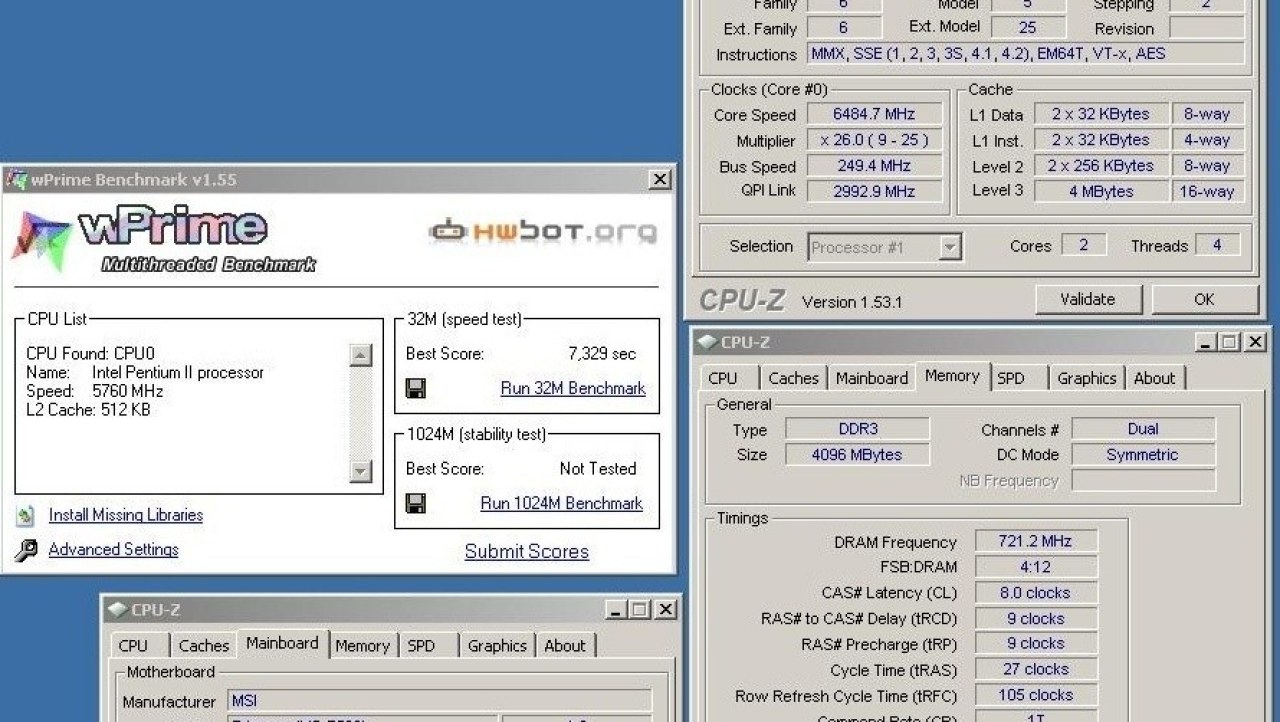This screenshot has width=1280, height=722.
Task: Click the FSB:DRAM value 4:12
Action: point(1036,567)
